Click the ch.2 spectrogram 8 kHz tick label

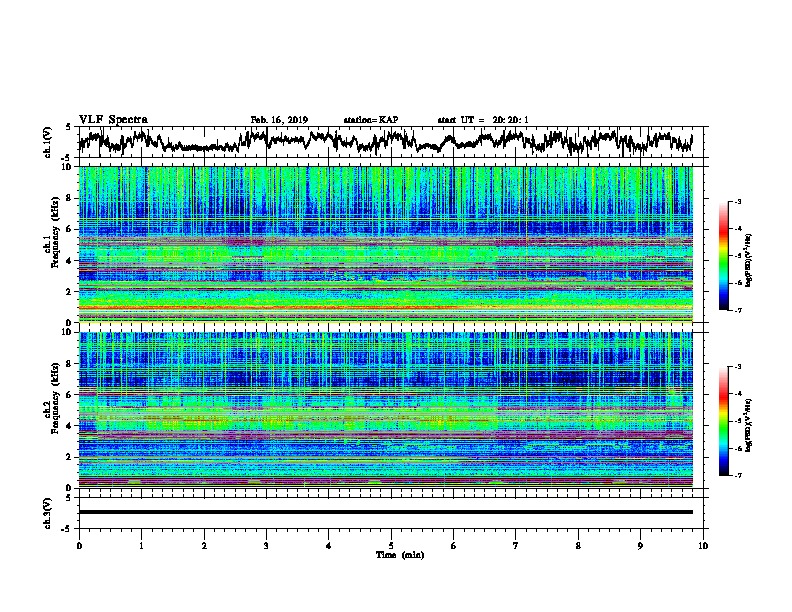point(71,364)
